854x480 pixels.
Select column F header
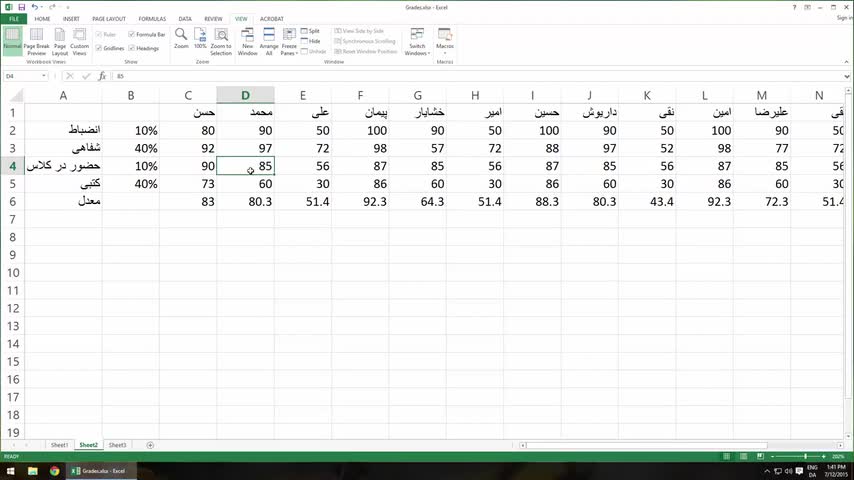pos(360,95)
